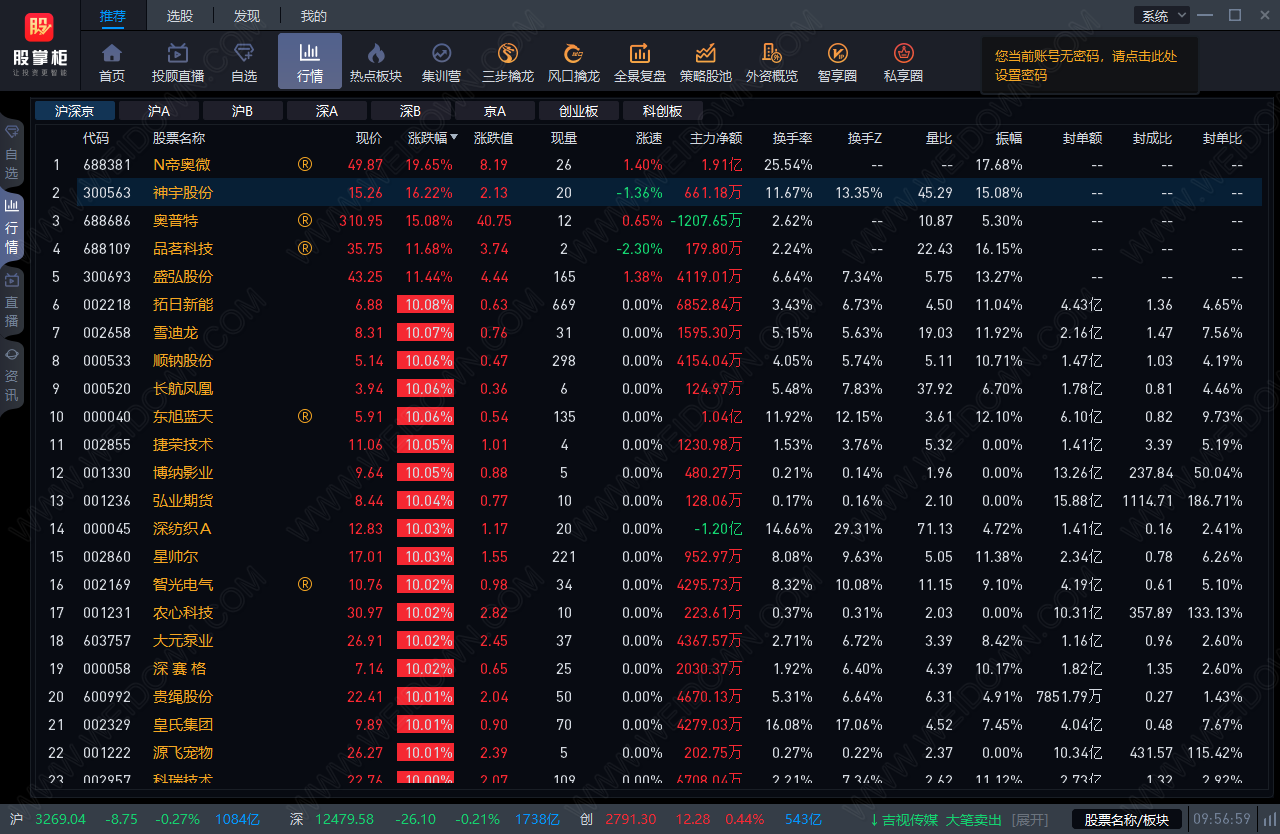
Task: Switch to the 发现 top tab
Action: coord(246,16)
